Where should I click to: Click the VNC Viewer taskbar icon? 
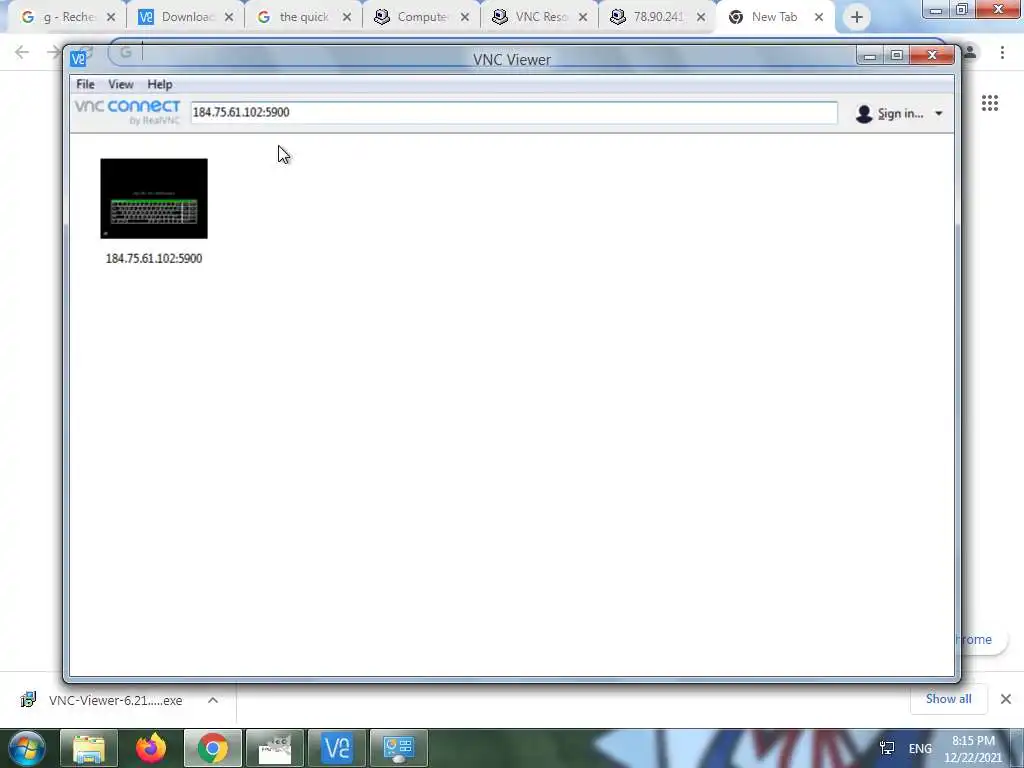337,748
